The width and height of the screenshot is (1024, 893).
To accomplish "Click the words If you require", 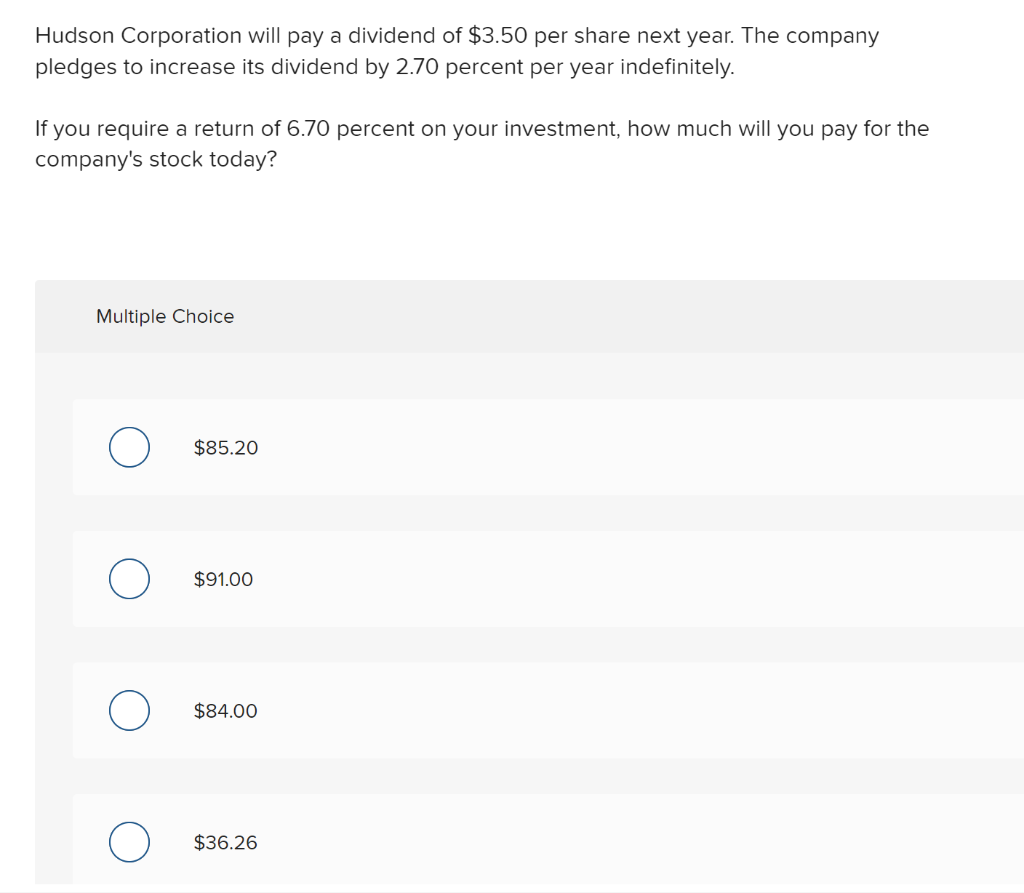I will click(x=103, y=129).
